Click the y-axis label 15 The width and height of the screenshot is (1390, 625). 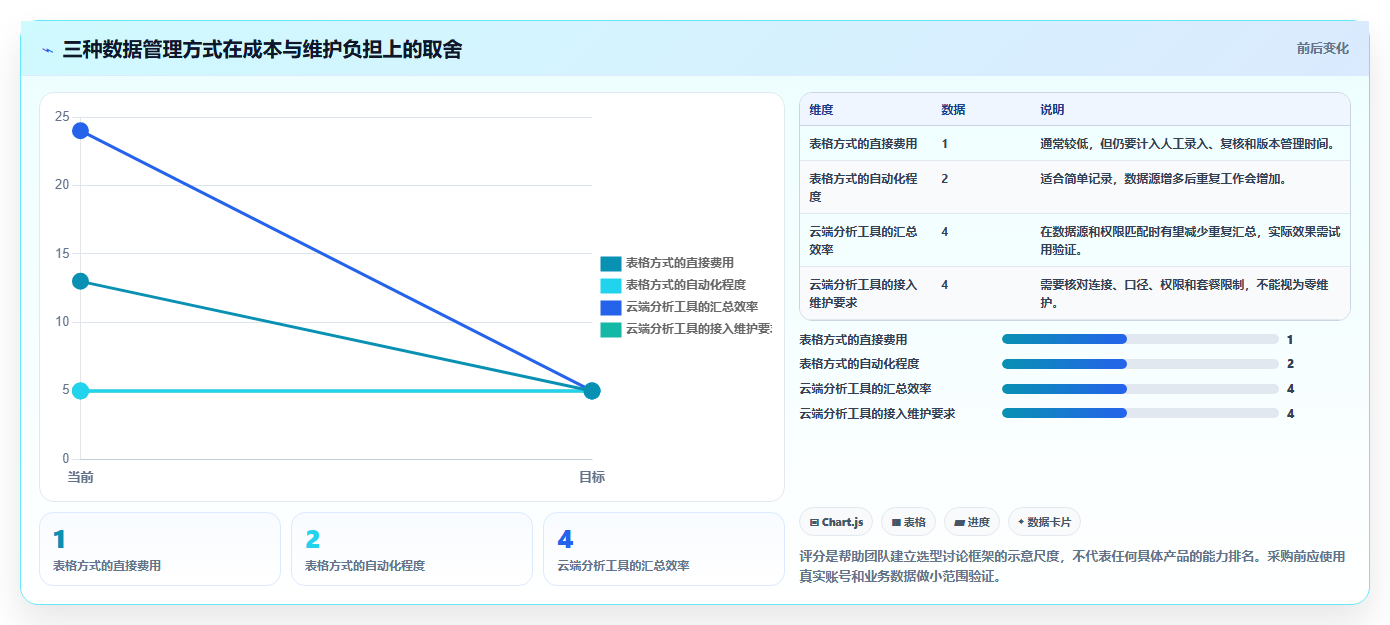62,254
